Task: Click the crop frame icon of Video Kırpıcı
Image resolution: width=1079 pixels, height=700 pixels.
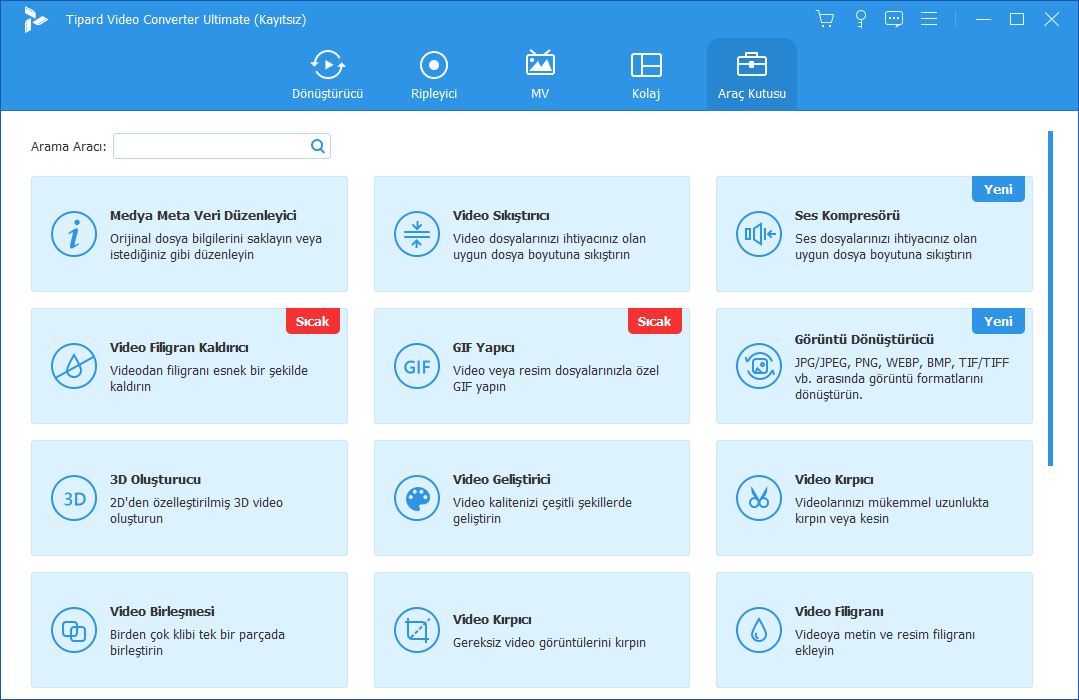Action: coord(416,630)
